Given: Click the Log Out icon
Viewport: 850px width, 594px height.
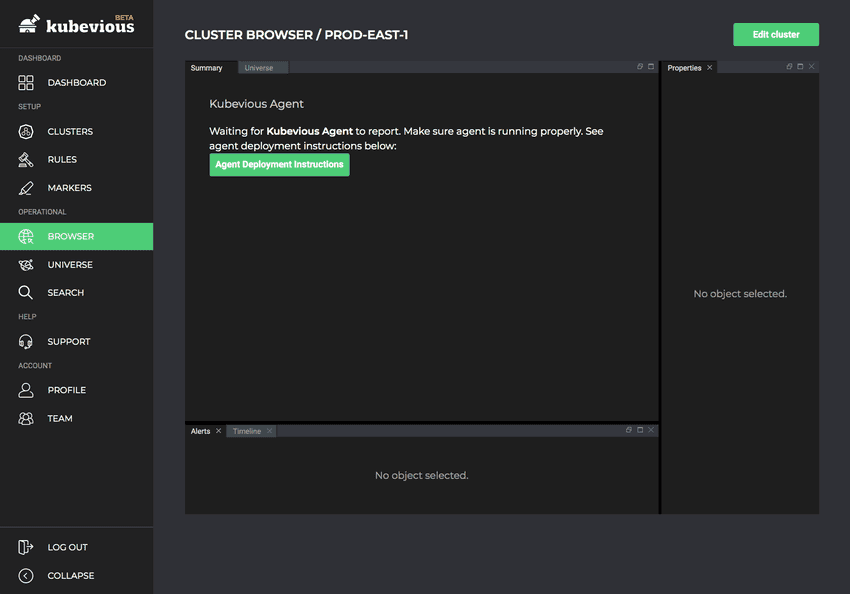Looking at the screenshot, I should [26, 547].
